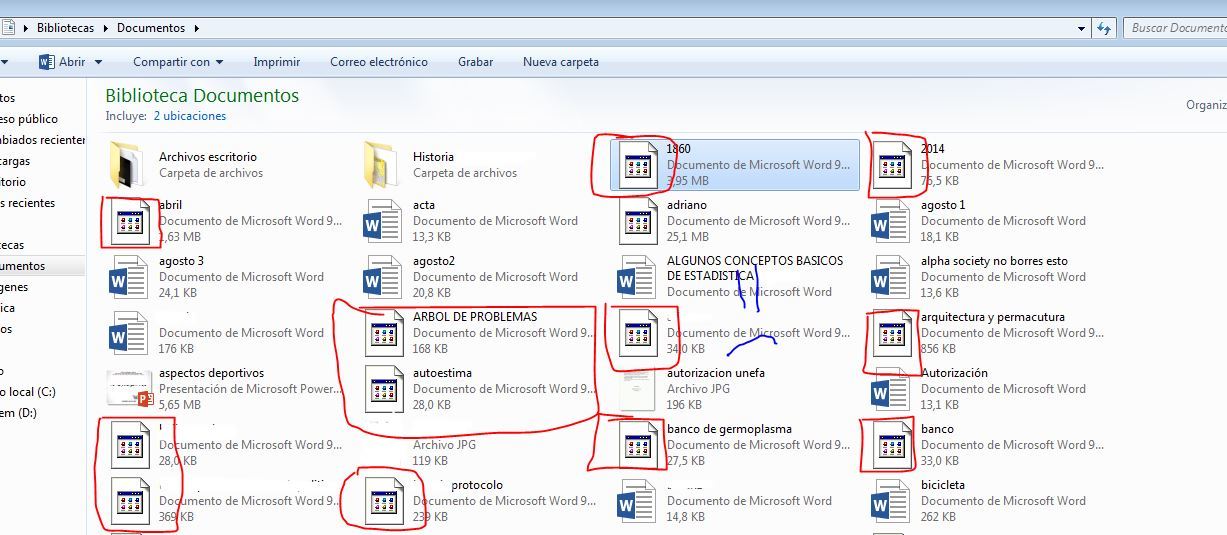This screenshot has width=1227, height=535.
Task: Expand the address bar history dropdown
Action: 1082,28
